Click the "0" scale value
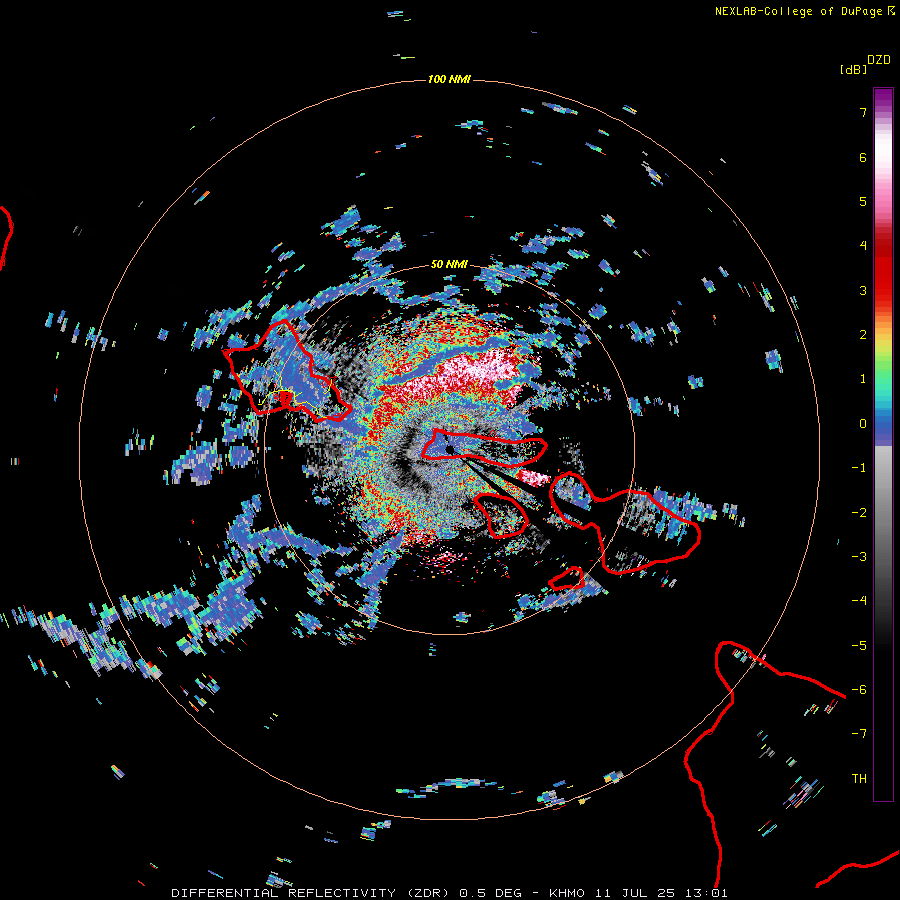The height and width of the screenshot is (900, 900). coord(863,424)
